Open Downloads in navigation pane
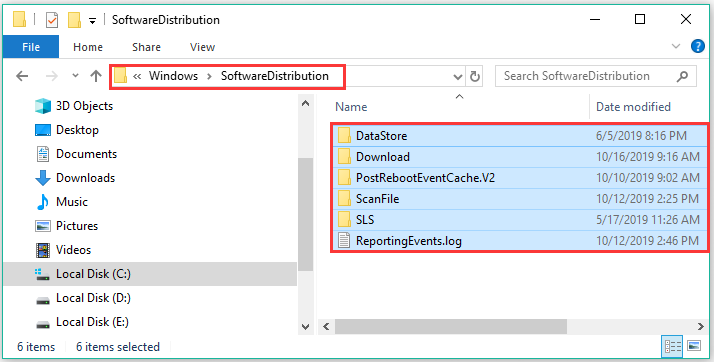 pos(85,178)
